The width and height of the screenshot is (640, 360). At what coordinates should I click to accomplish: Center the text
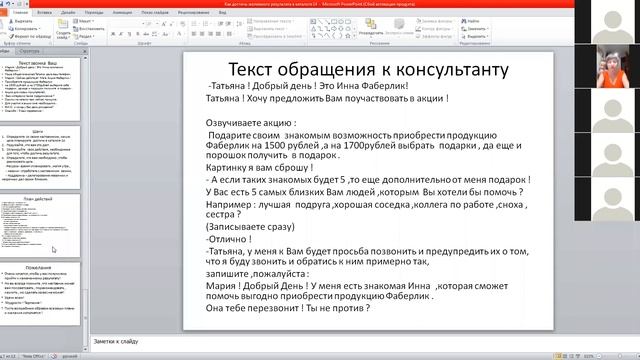[202, 34]
